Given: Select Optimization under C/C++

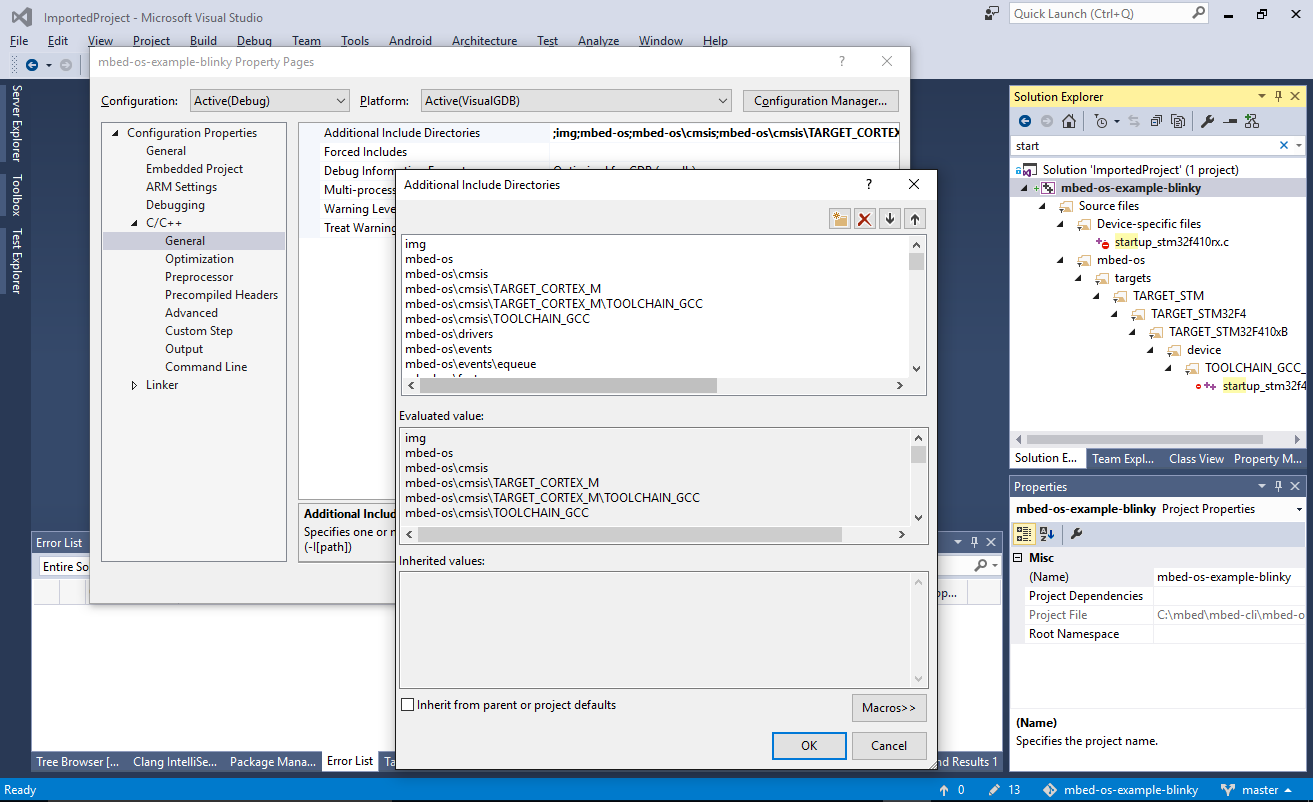Looking at the screenshot, I should coord(199,259).
